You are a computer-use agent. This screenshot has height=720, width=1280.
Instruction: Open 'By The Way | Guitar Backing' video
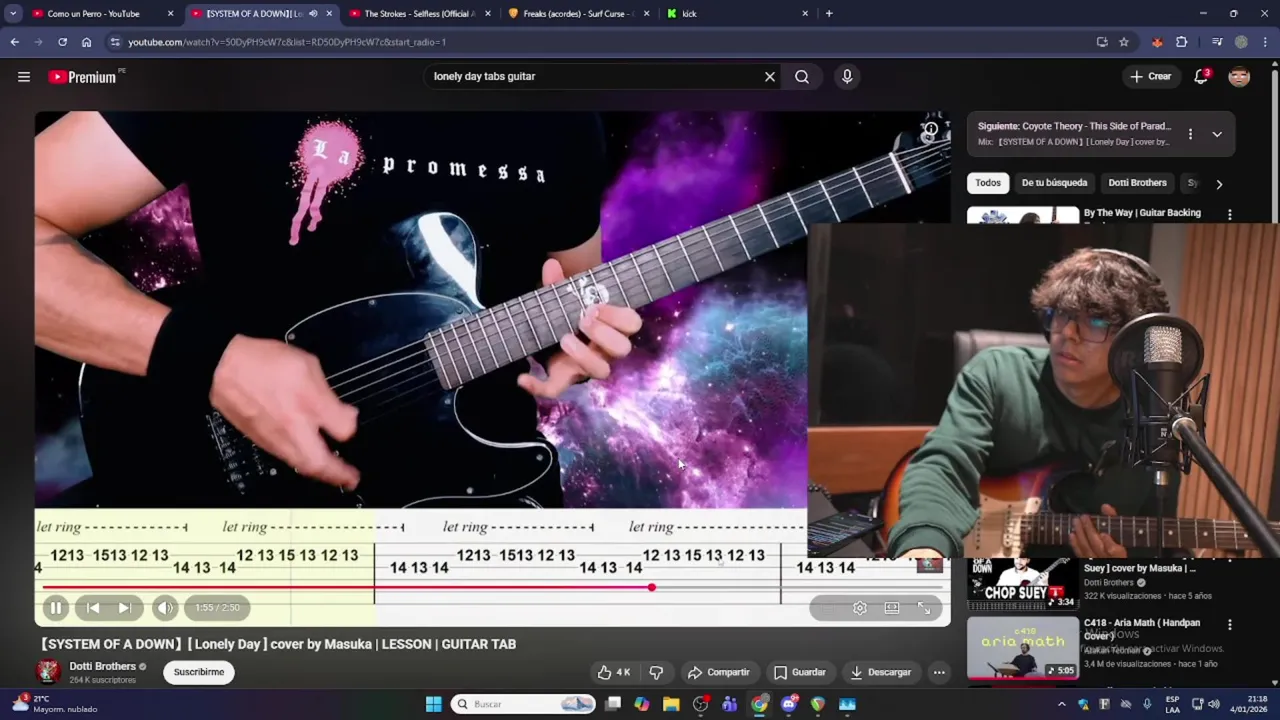(1142, 213)
